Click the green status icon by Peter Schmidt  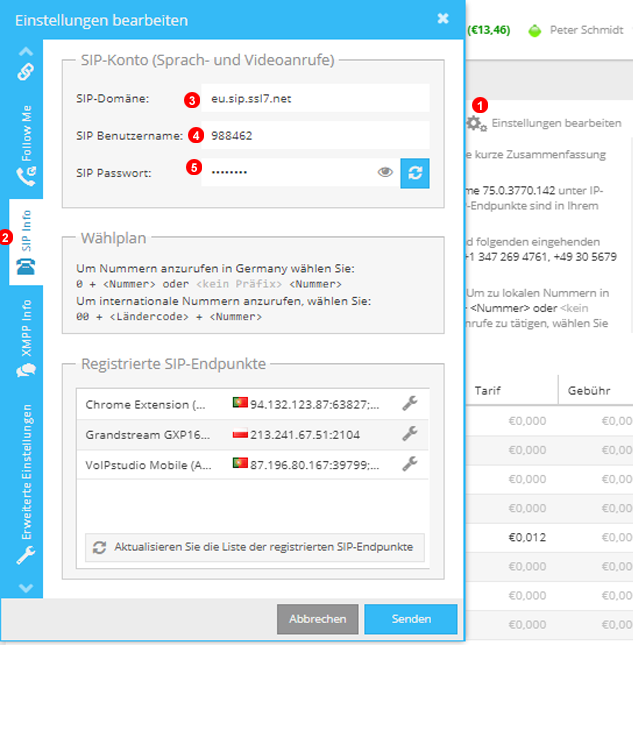point(534,31)
